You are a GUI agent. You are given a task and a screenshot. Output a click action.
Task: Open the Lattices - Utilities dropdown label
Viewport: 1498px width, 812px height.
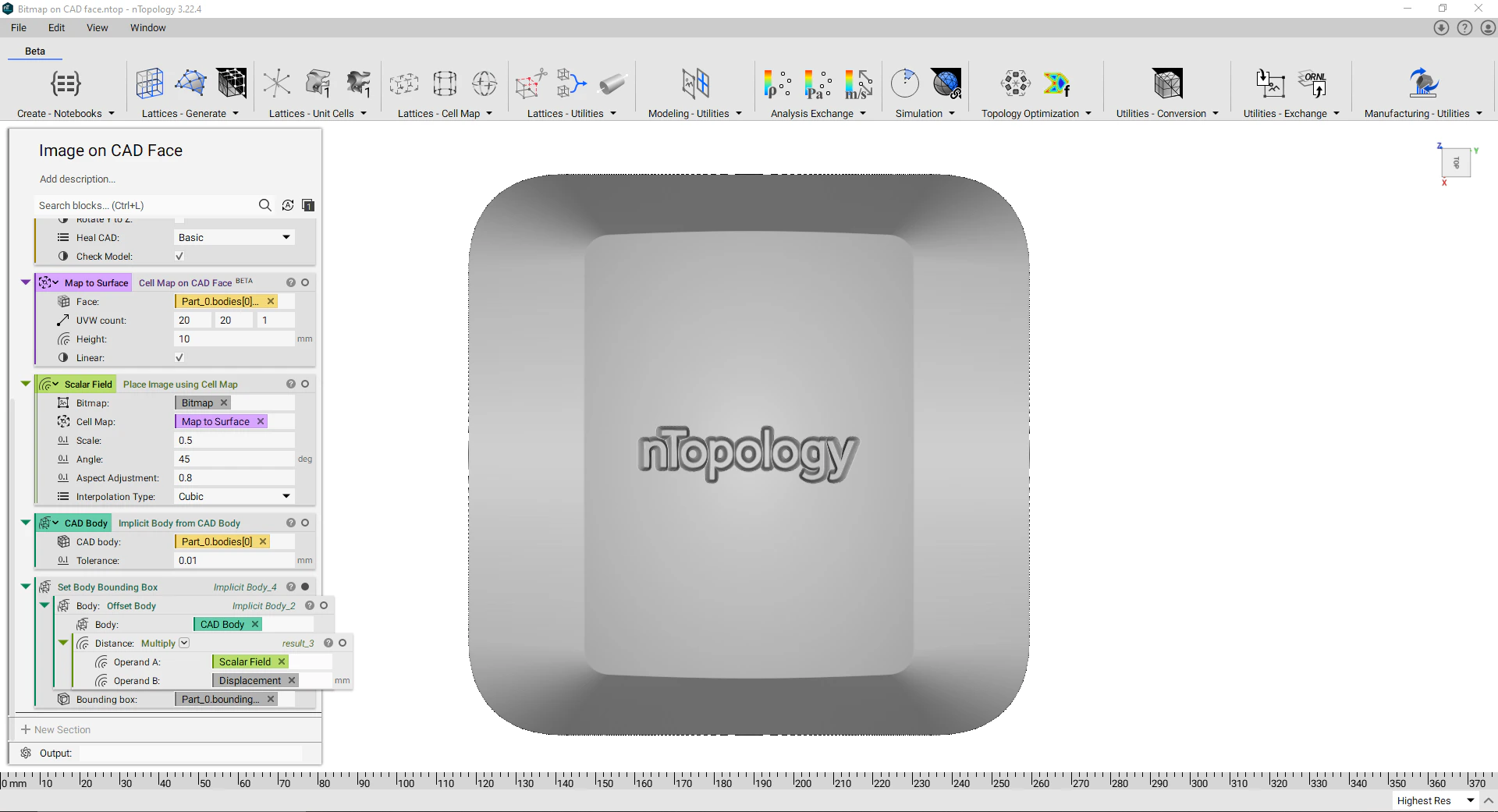(x=571, y=113)
